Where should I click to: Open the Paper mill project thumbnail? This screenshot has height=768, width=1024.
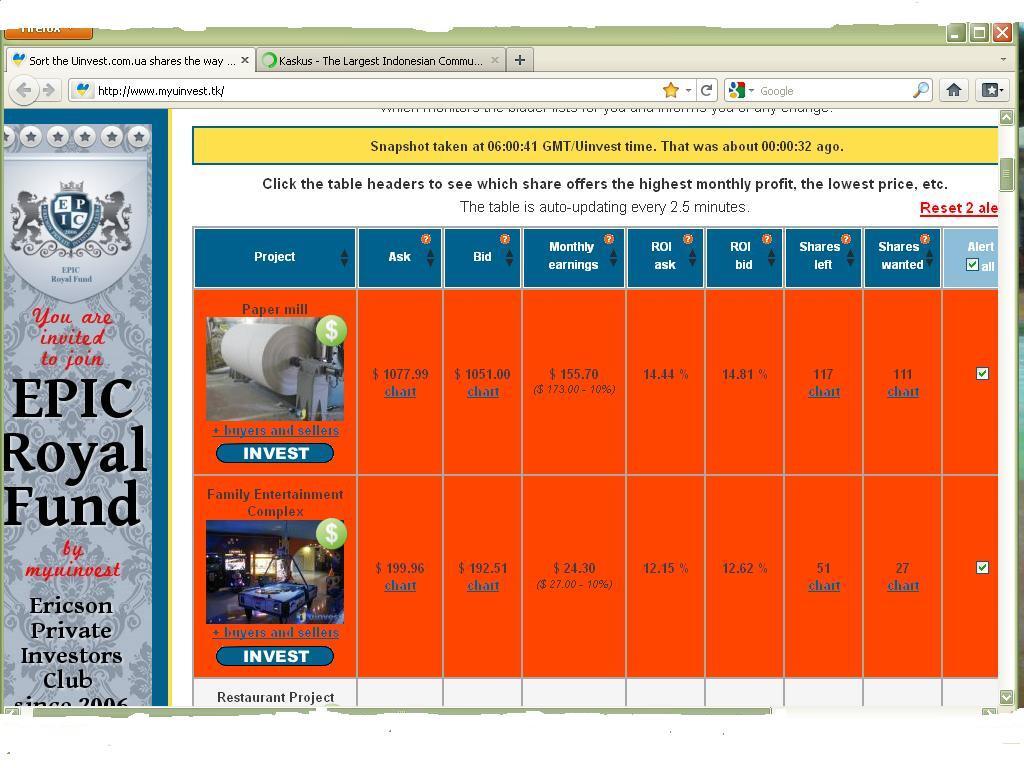point(275,369)
